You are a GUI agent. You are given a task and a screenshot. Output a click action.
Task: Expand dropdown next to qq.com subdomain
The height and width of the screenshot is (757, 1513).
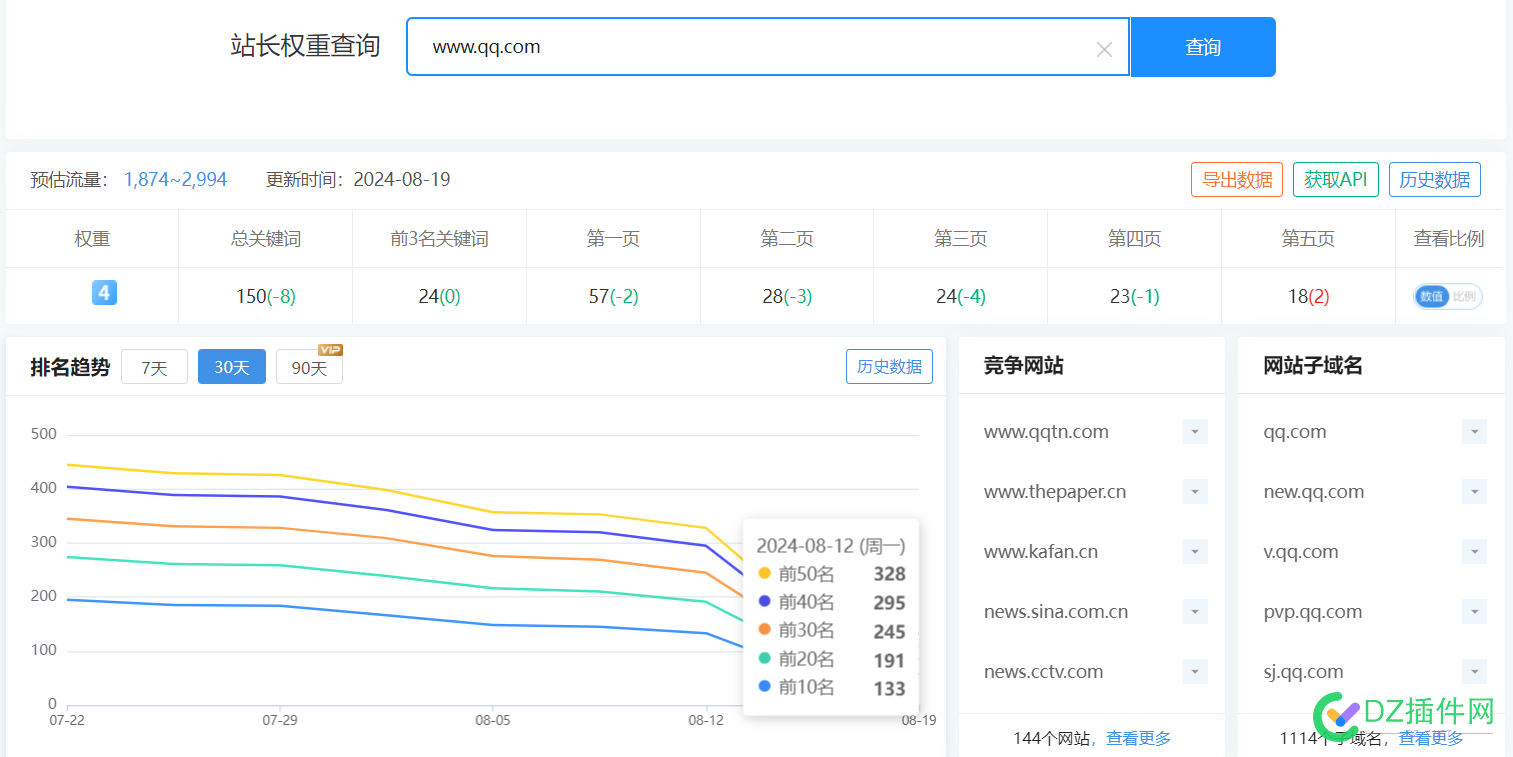(x=1474, y=432)
